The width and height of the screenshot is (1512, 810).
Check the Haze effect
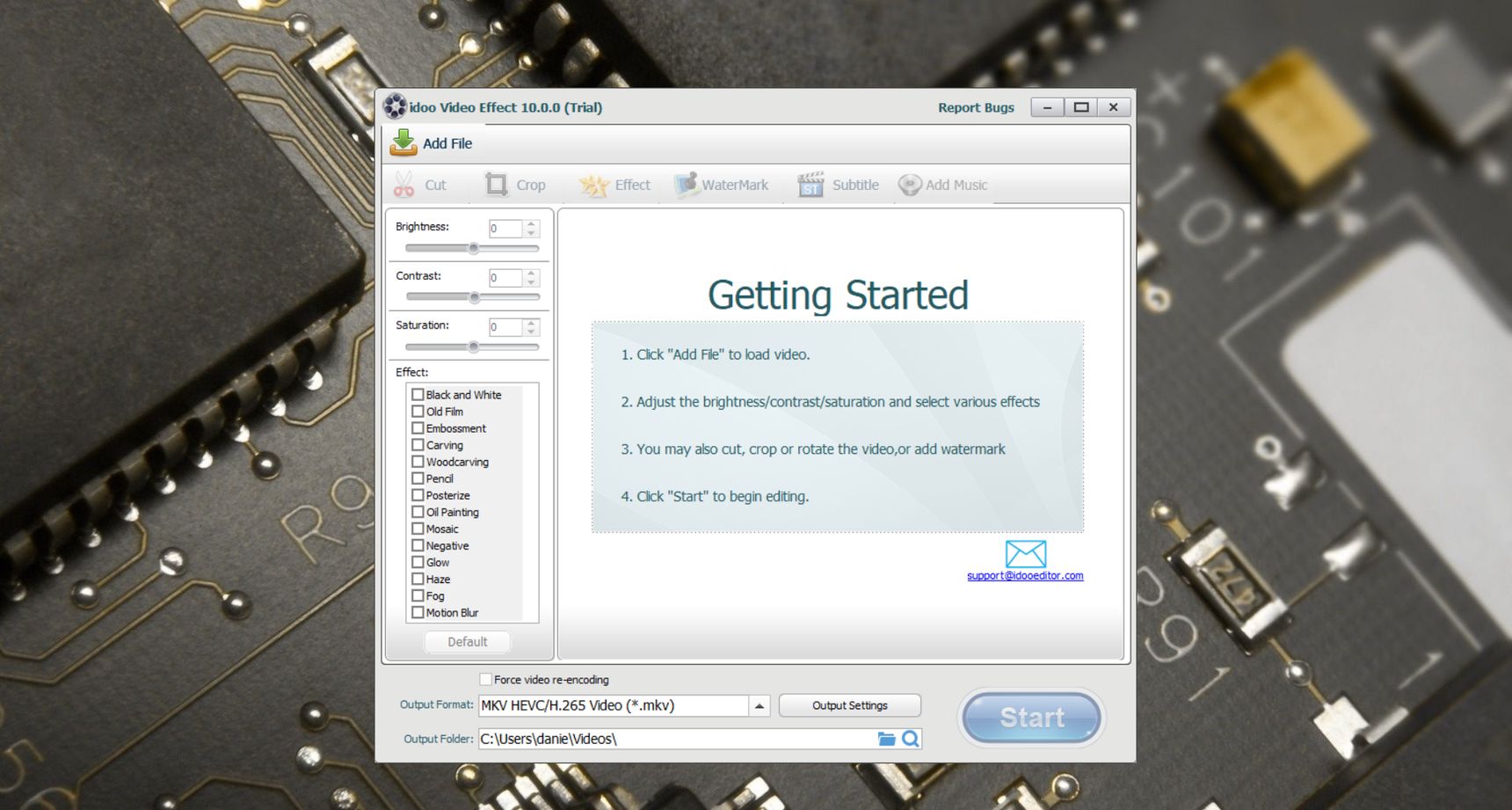coord(418,579)
